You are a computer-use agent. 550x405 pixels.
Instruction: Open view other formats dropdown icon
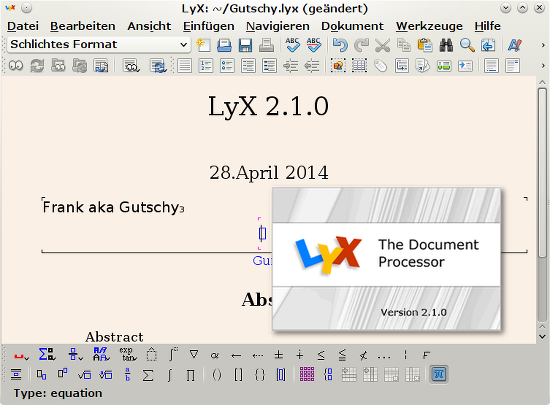point(131,66)
